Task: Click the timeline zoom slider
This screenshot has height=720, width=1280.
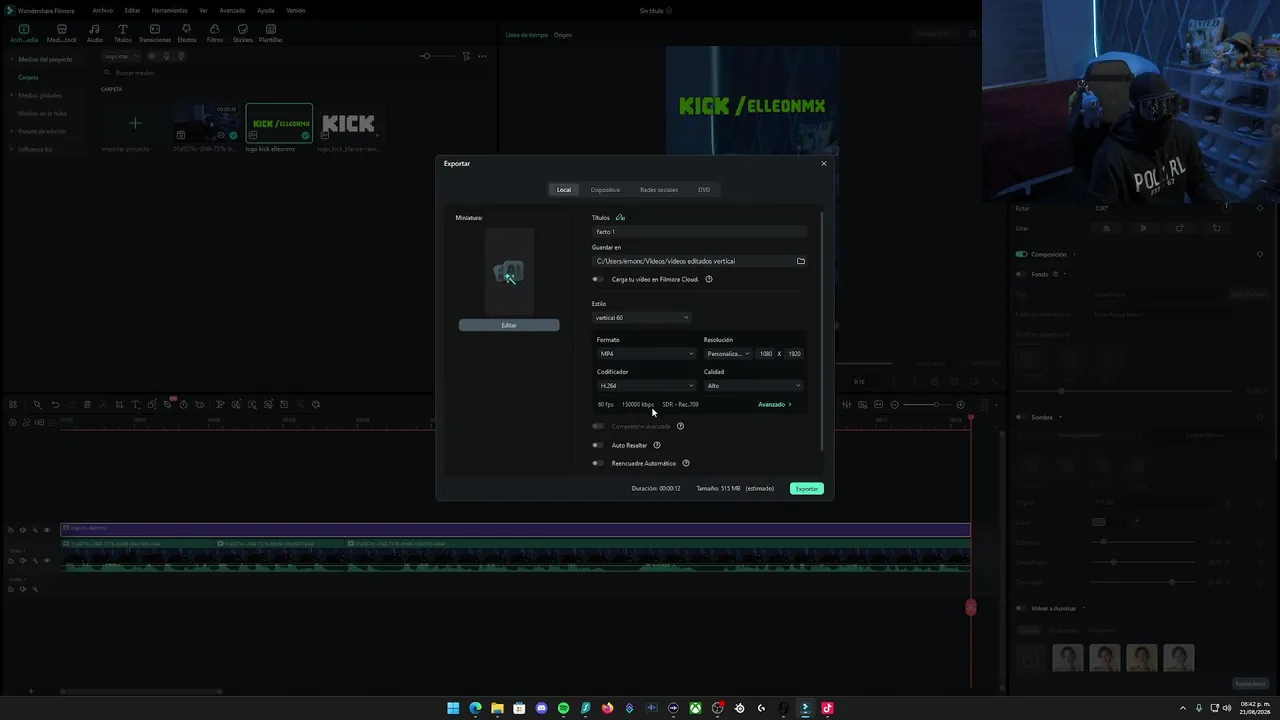Action: (928, 405)
